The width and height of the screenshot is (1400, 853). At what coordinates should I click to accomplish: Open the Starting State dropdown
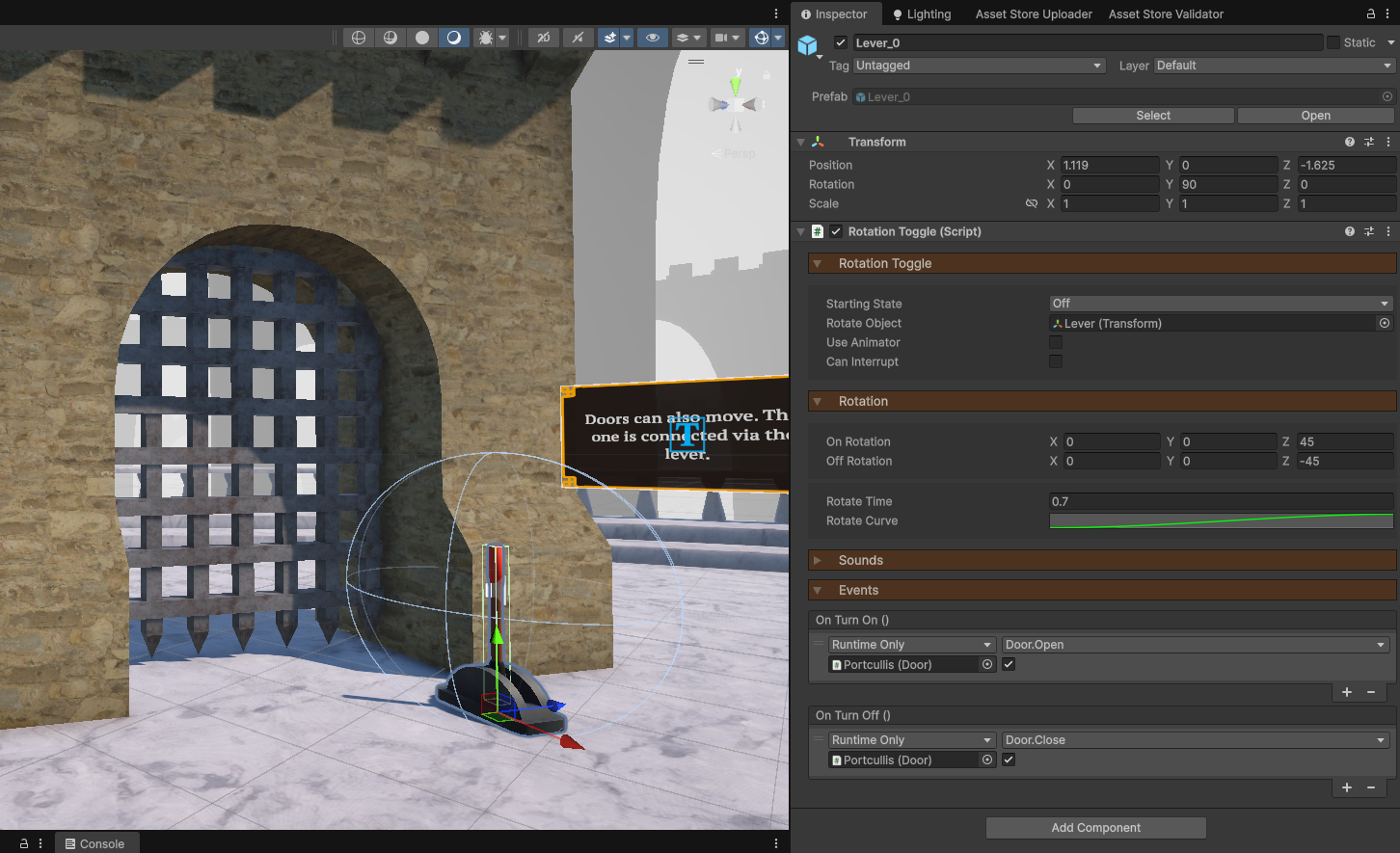pyautogui.click(x=1221, y=303)
